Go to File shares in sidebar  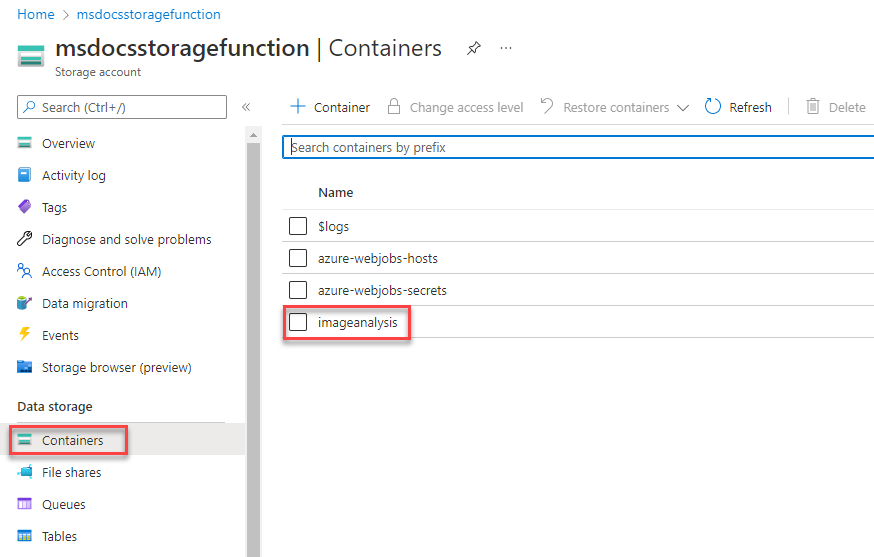click(71, 472)
